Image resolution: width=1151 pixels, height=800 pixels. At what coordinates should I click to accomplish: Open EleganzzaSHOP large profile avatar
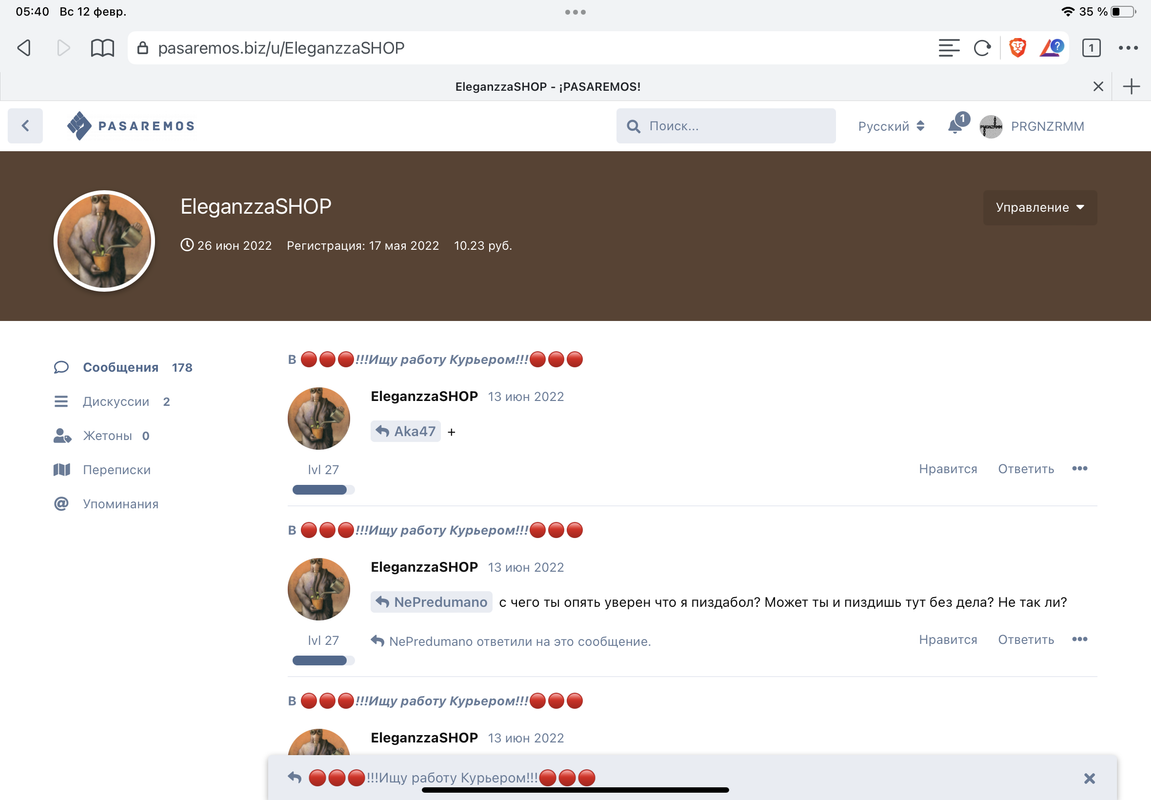[104, 241]
